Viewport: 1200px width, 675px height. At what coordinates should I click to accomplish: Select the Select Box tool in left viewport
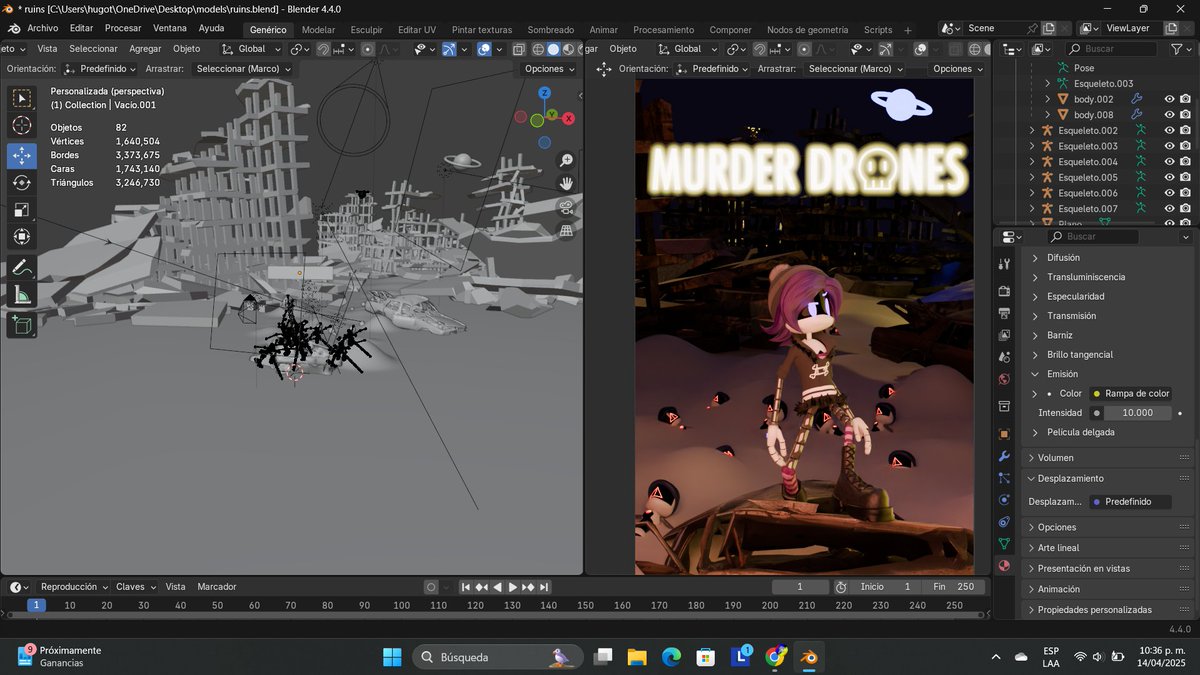click(21, 98)
